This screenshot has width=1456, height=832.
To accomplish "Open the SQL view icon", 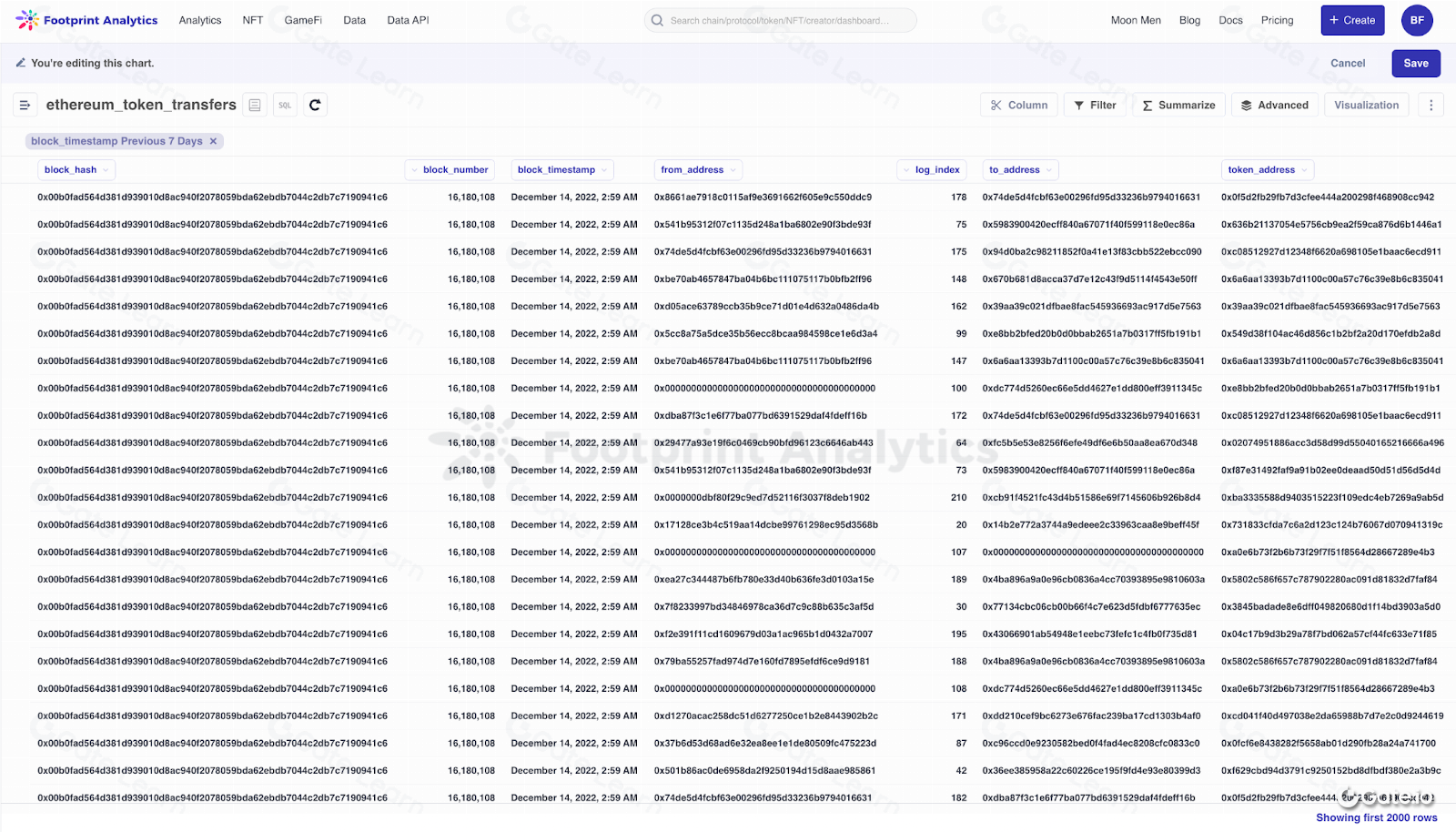I will pyautogui.click(x=285, y=106).
